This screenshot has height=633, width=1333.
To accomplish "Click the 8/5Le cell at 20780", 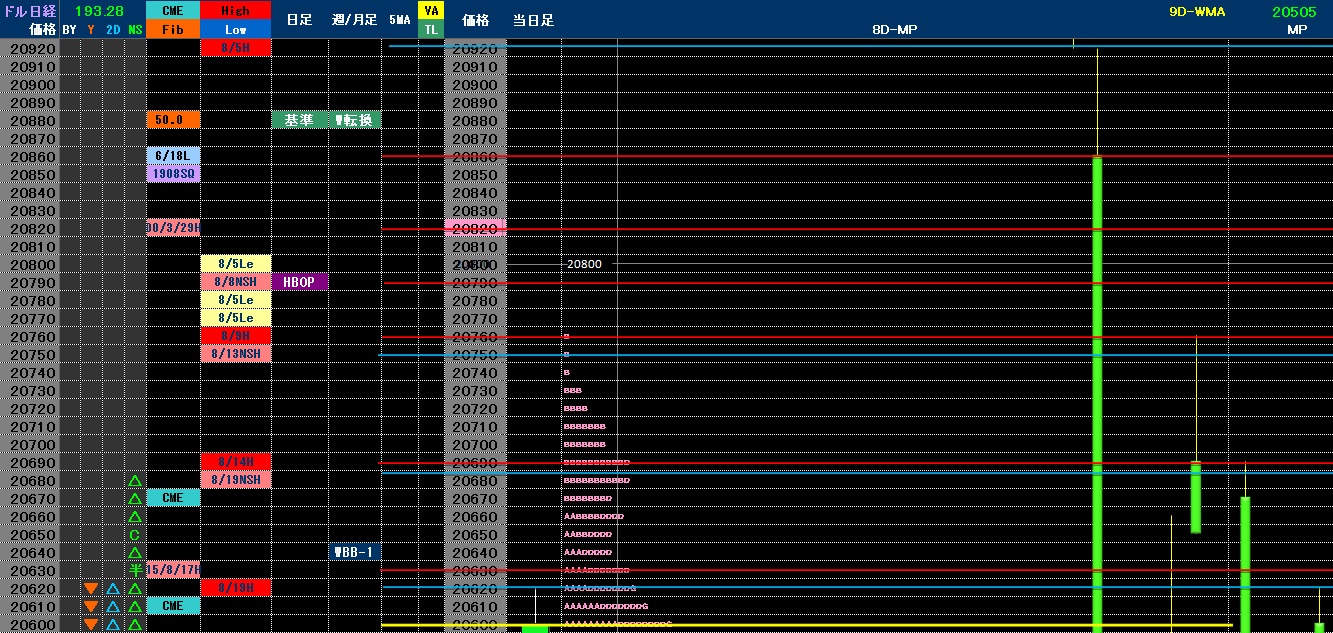I will [x=235, y=300].
